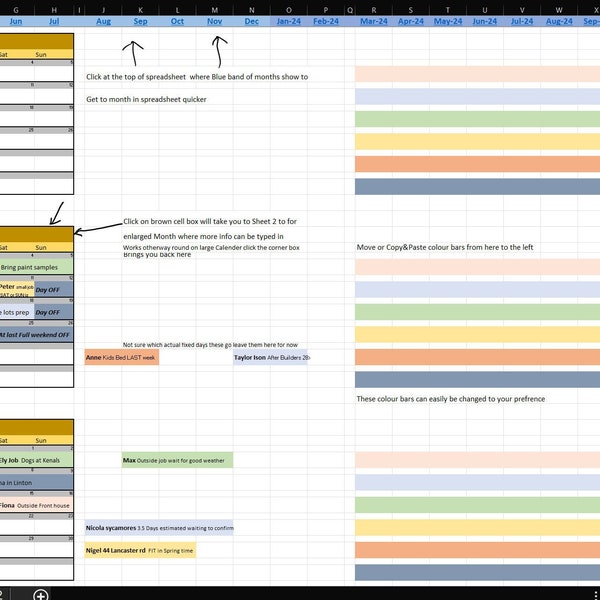Select column K header
The image size is (600, 600).
point(140,10)
